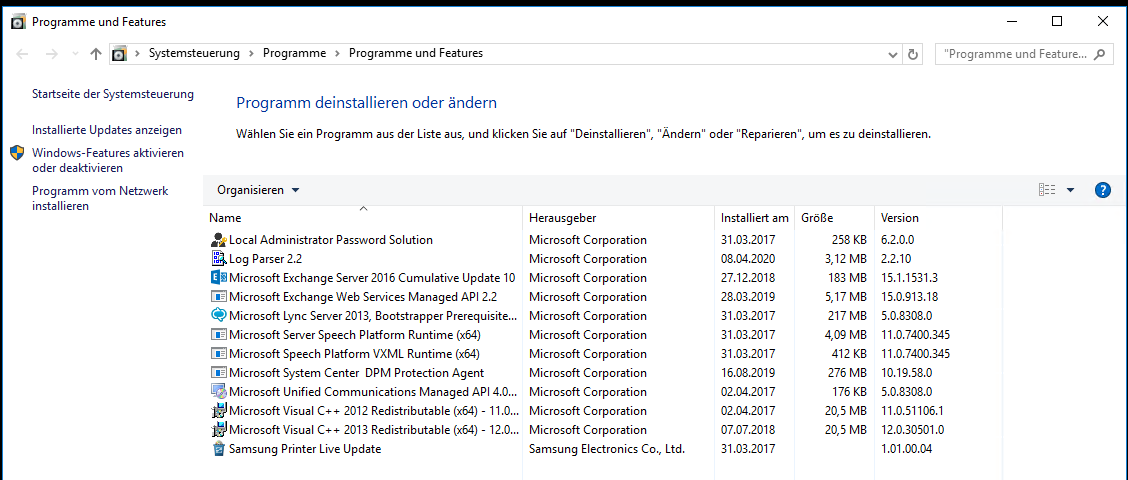This screenshot has width=1128, height=480.
Task: Expand the chevron after Programme breadcrumb
Action: coord(337,53)
